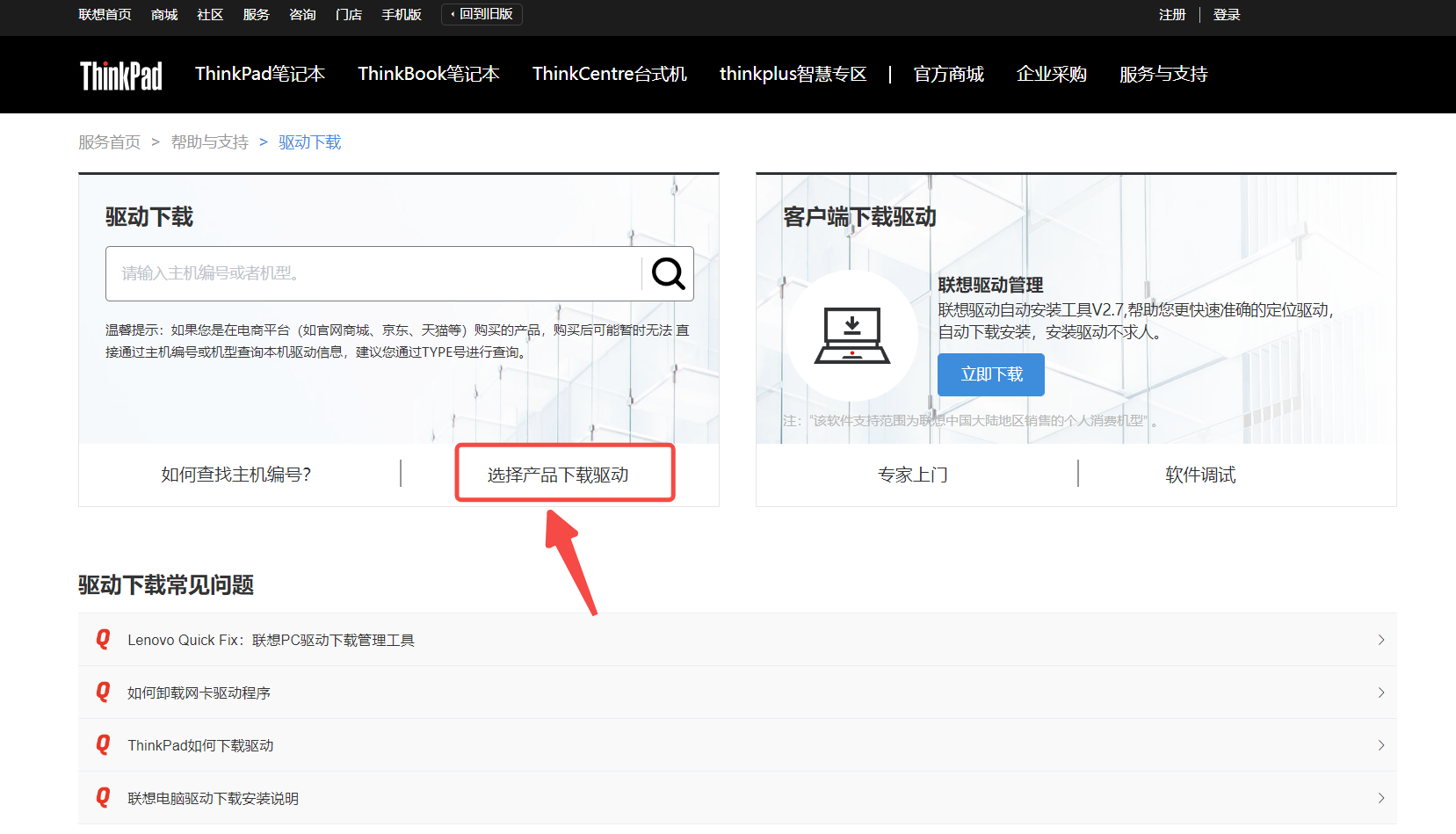Click the Q icon beside ThinkPad如何下载驱动
Image resolution: width=1456 pixels, height=834 pixels.
103,744
